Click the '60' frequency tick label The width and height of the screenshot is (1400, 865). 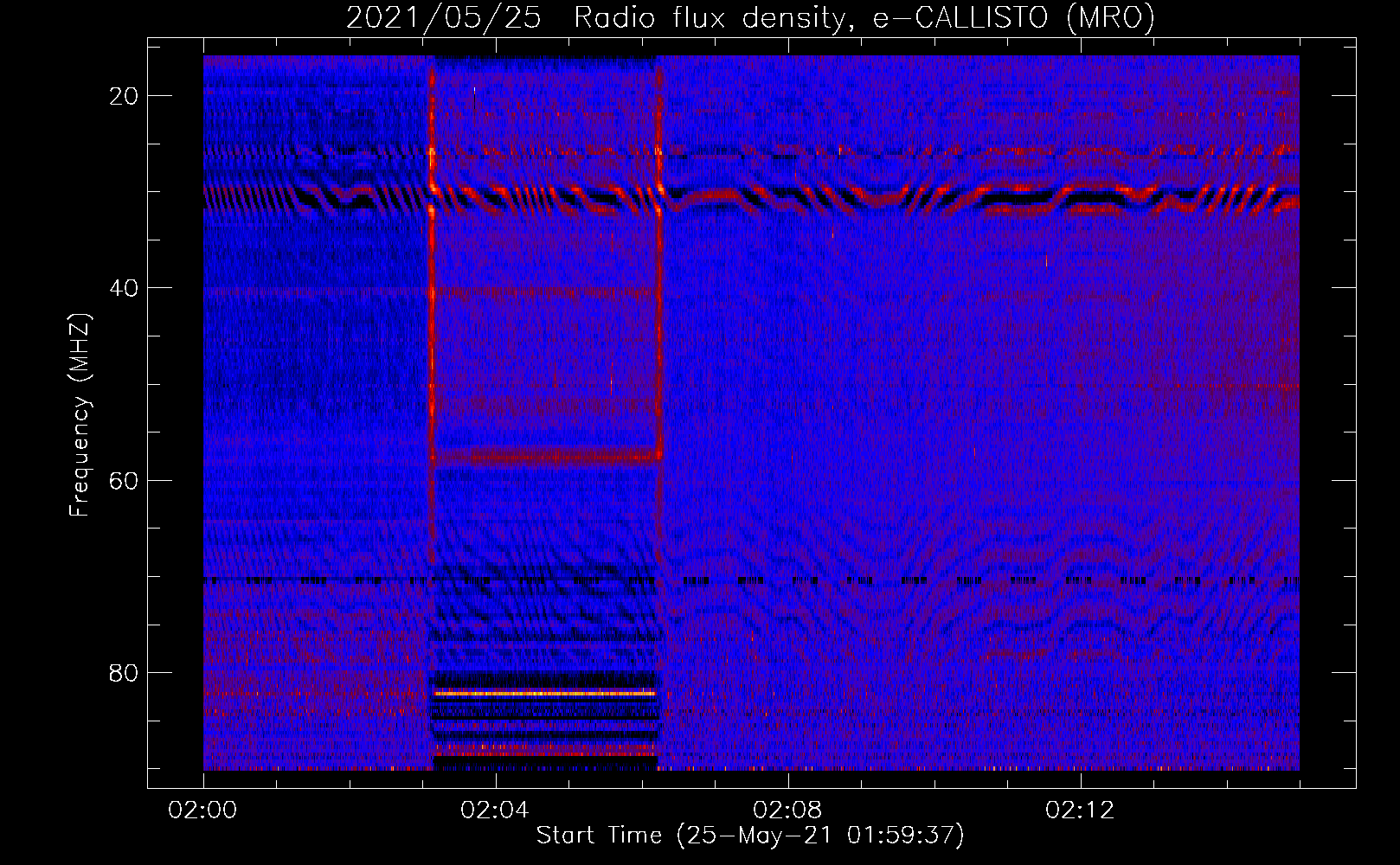124,480
